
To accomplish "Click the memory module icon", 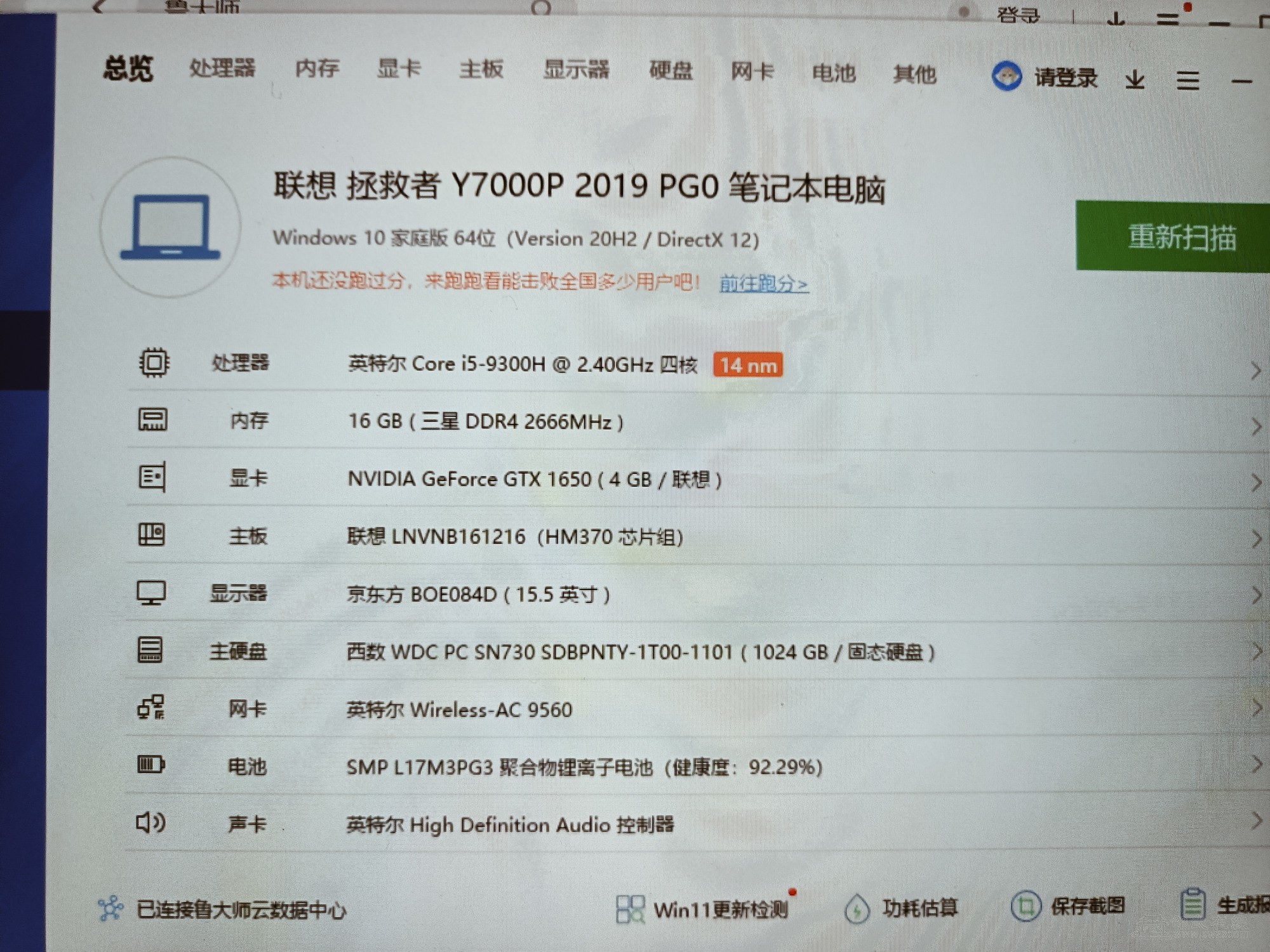I will (x=153, y=420).
